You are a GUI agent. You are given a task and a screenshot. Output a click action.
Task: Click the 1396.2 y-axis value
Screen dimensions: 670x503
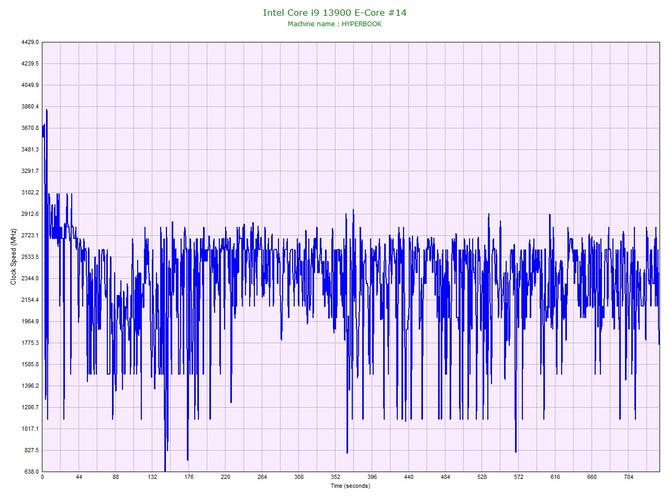coord(30,385)
